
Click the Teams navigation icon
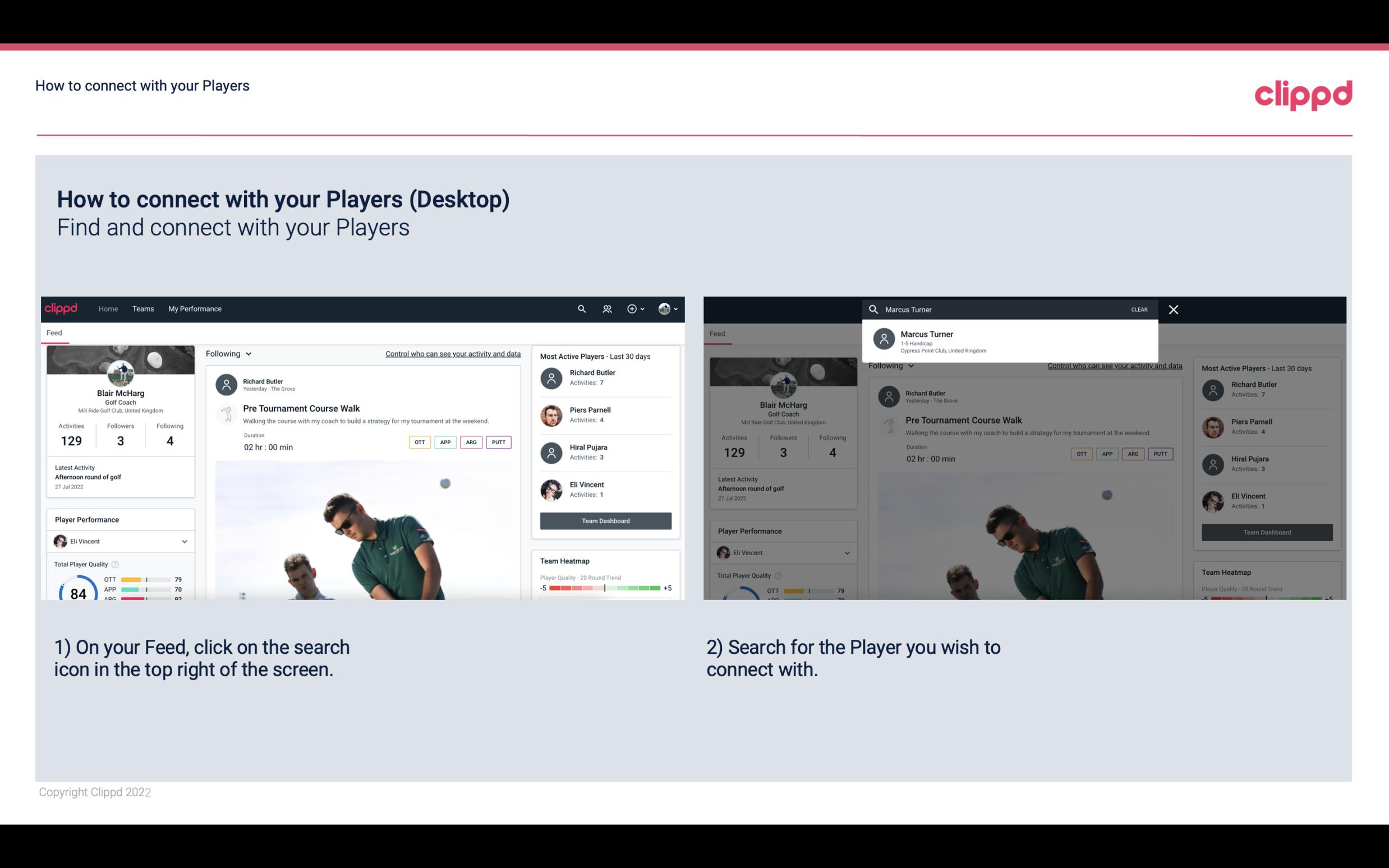143,308
